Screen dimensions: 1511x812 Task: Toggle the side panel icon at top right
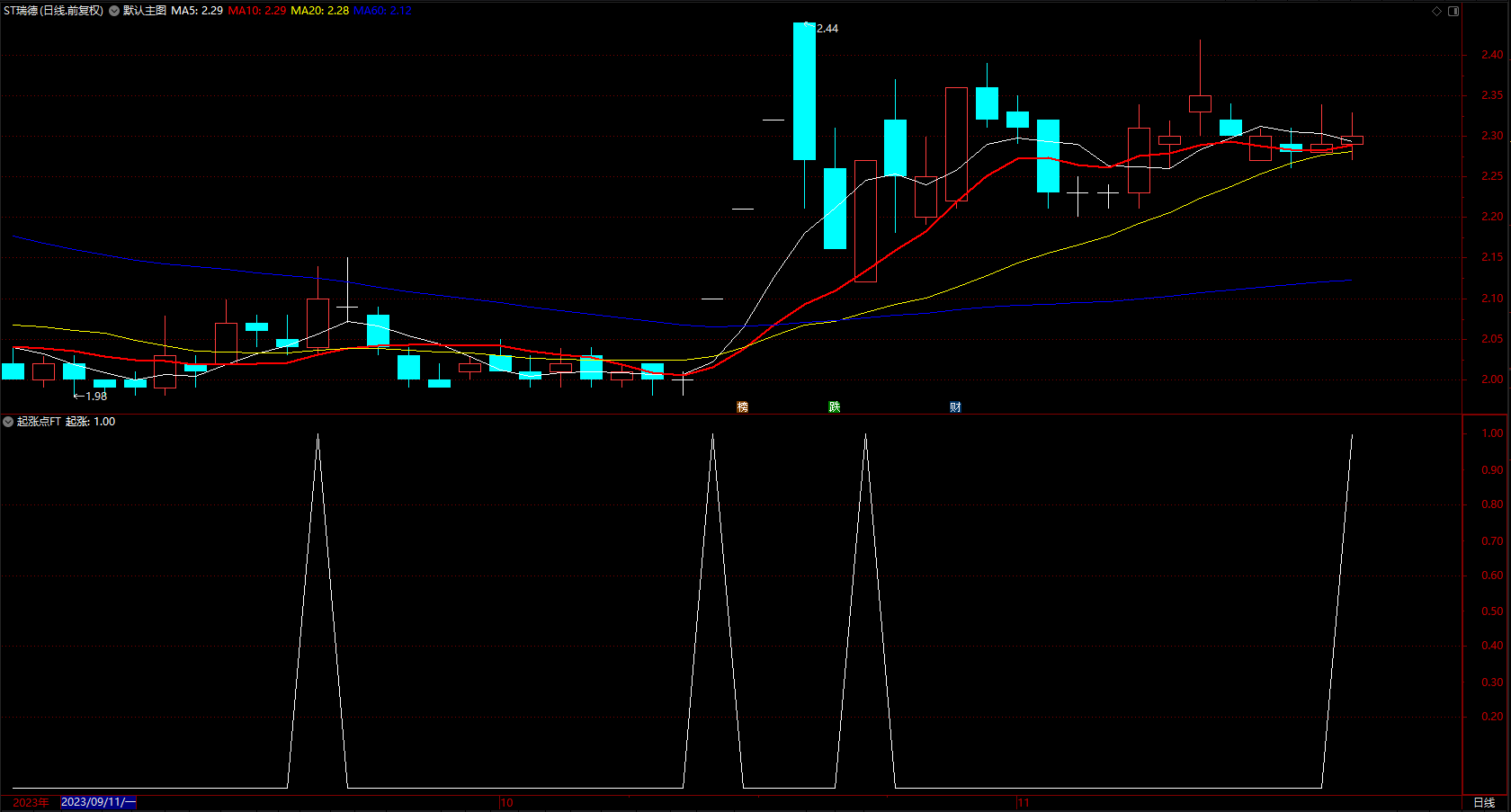coord(1453,11)
